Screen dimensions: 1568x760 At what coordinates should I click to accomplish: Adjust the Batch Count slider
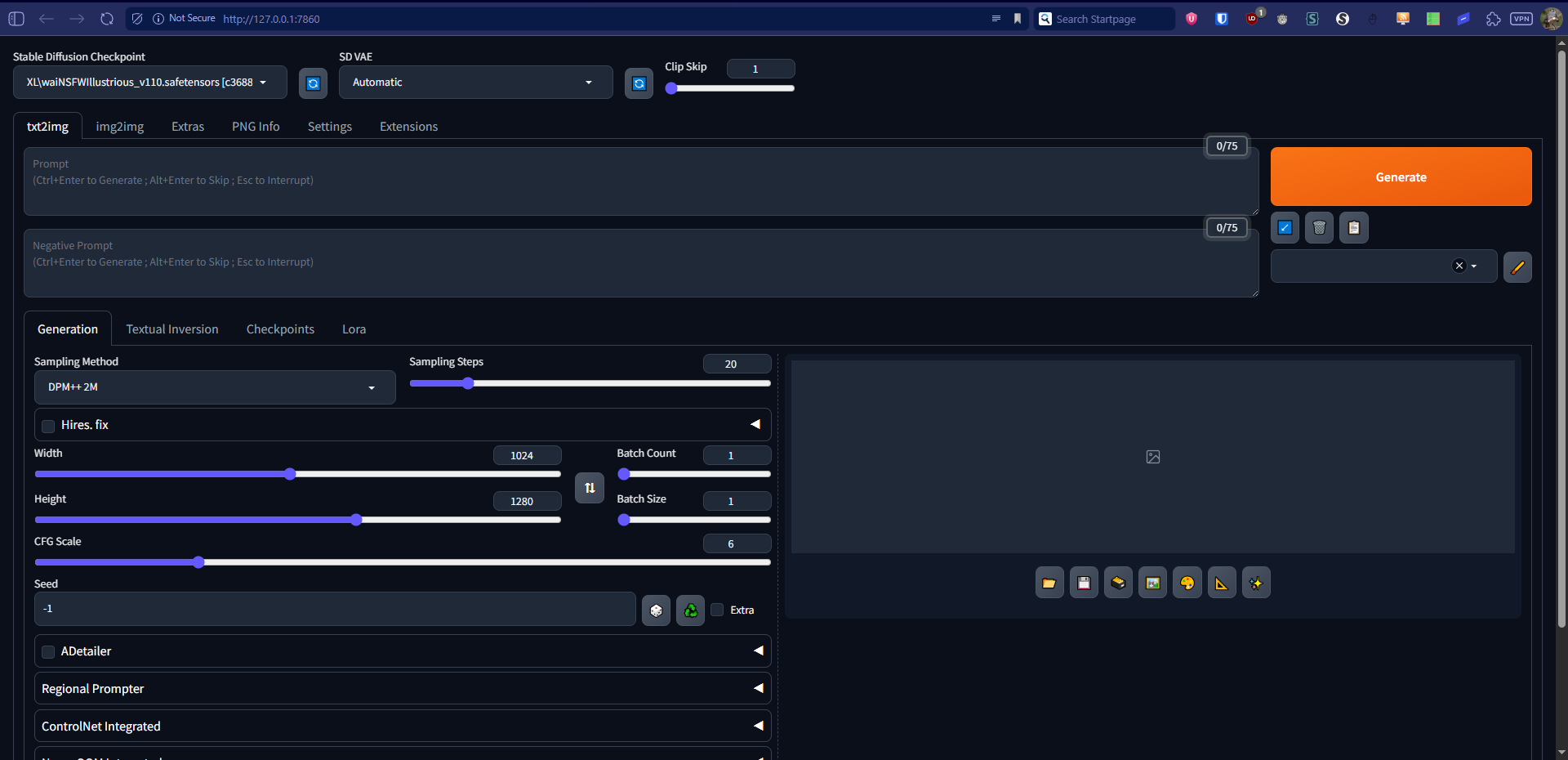point(694,474)
